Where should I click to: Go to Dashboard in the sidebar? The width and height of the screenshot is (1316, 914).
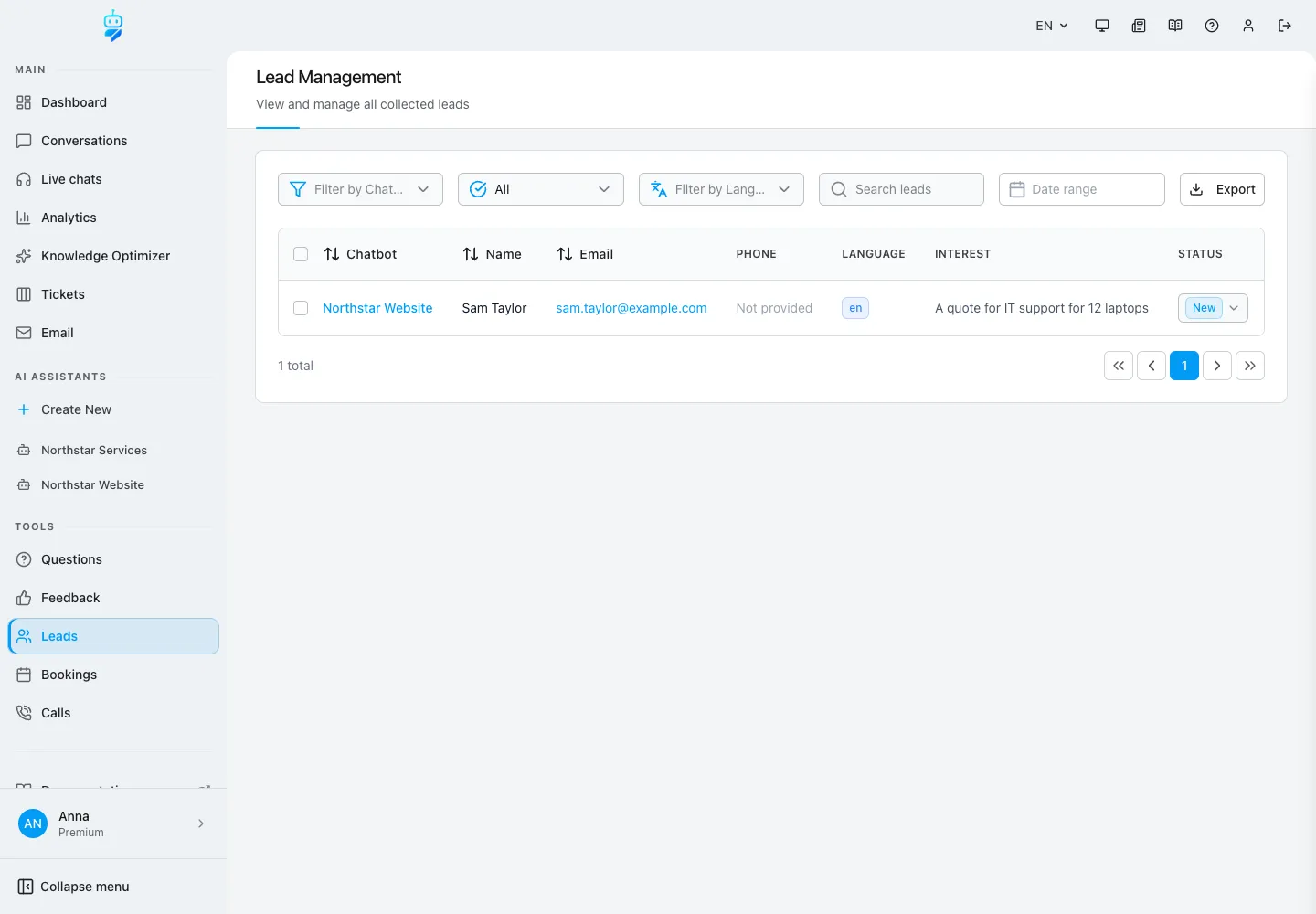[113, 102]
